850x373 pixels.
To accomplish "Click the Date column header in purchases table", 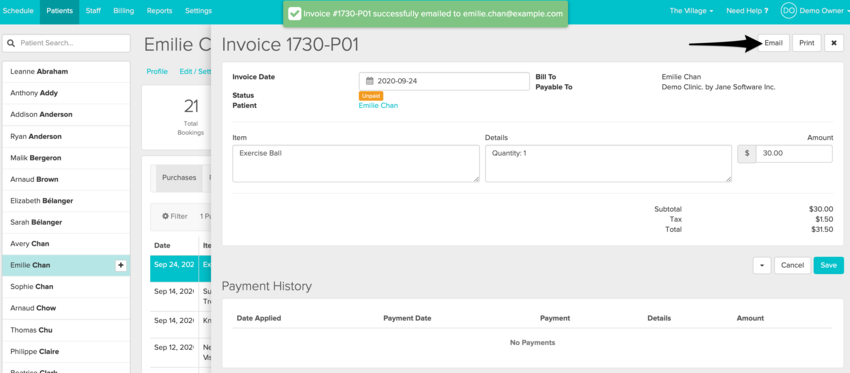I will coord(162,246).
